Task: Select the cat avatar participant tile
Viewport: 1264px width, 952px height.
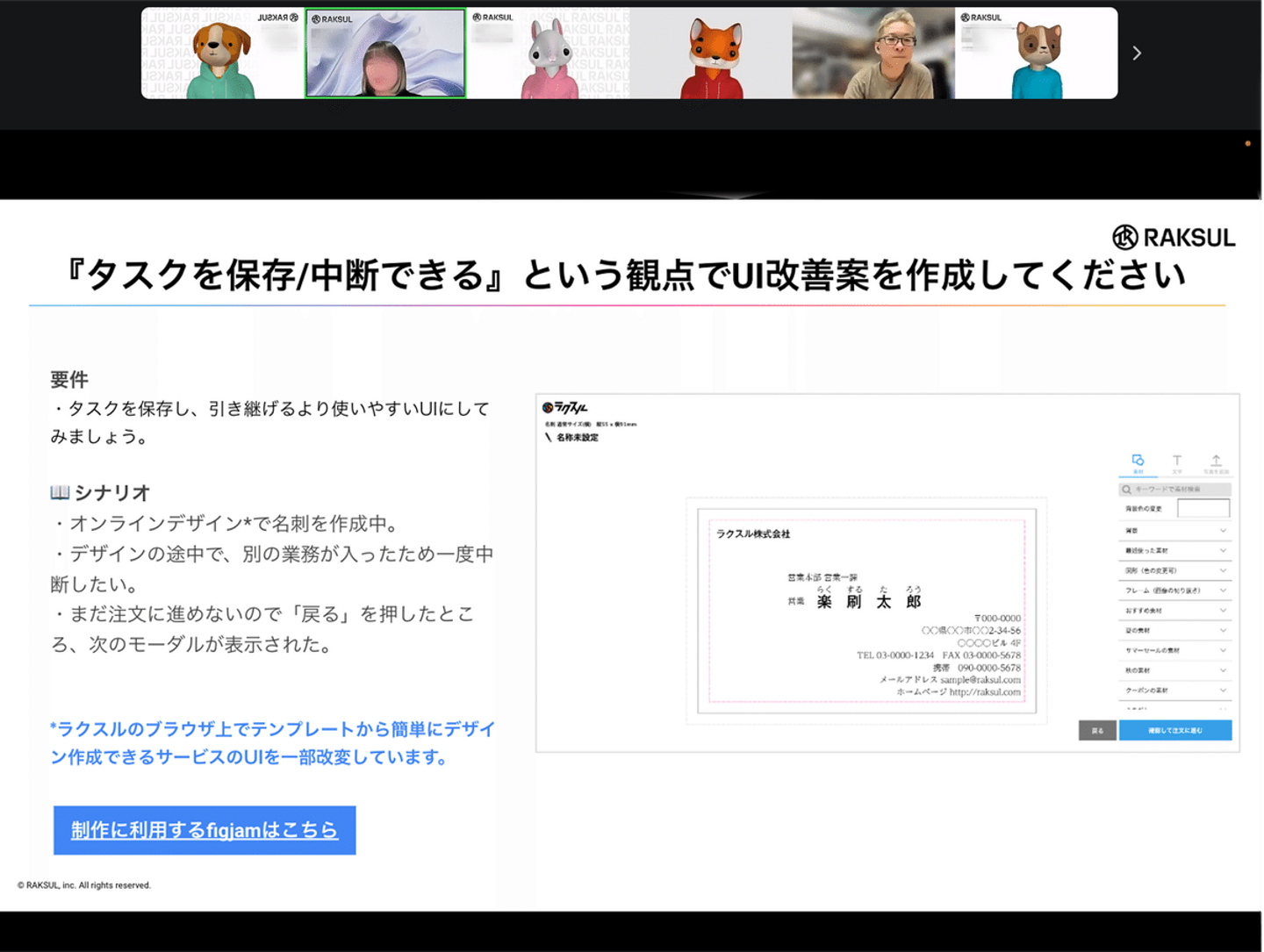Action: tap(1037, 54)
